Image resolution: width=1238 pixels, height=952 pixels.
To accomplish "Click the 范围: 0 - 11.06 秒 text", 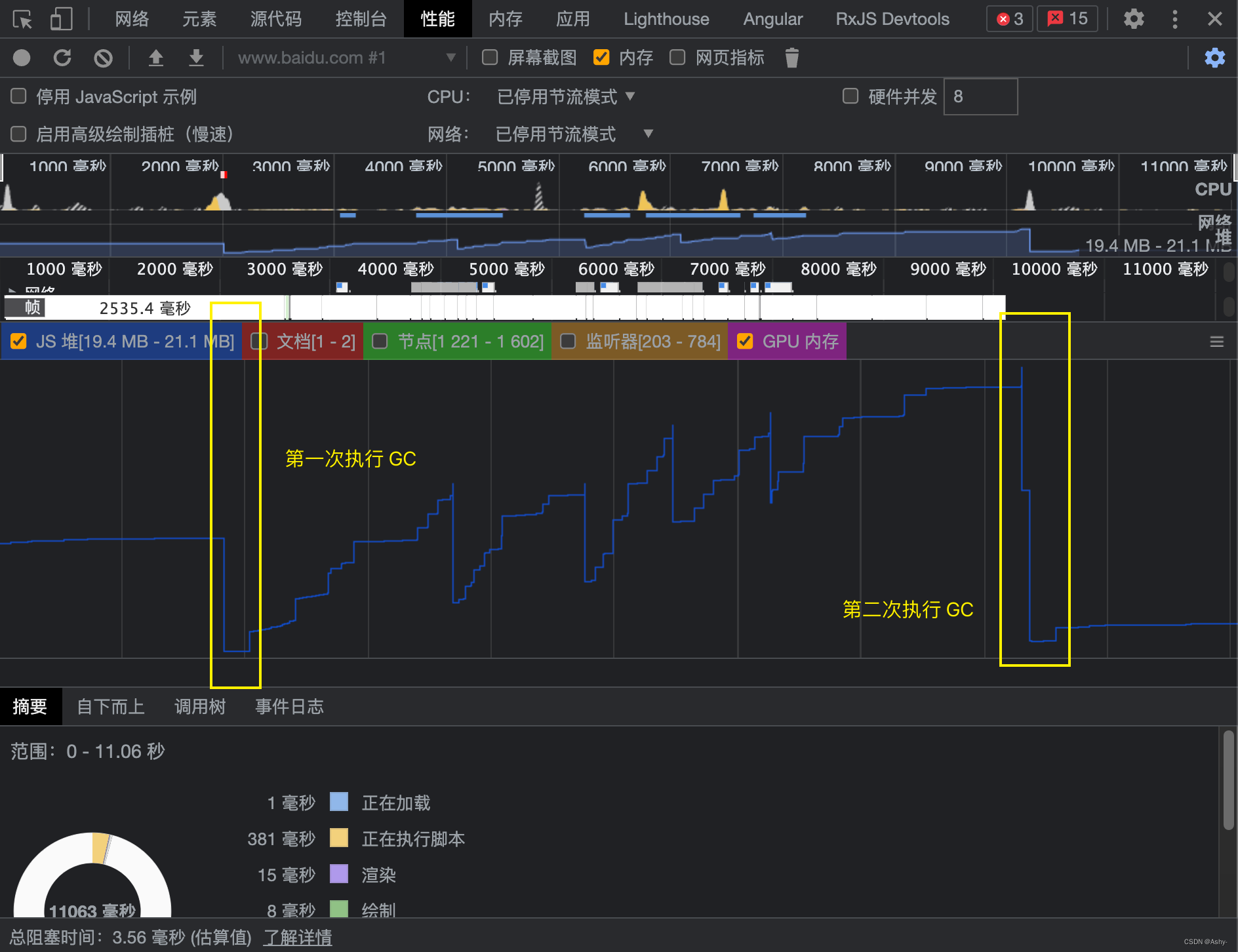I will 88,751.
